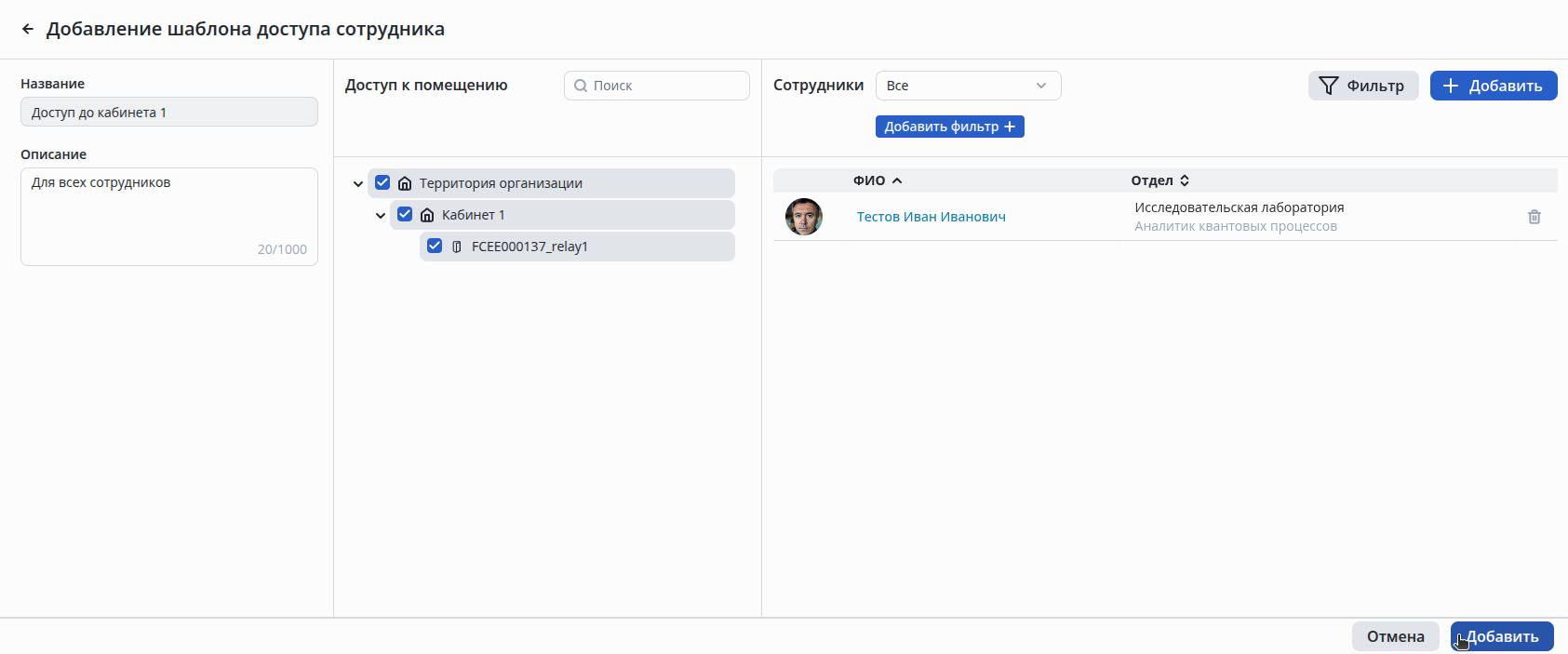Click the back arrow icon
This screenshot has height=654, width=1568.
tap(28, 29)
